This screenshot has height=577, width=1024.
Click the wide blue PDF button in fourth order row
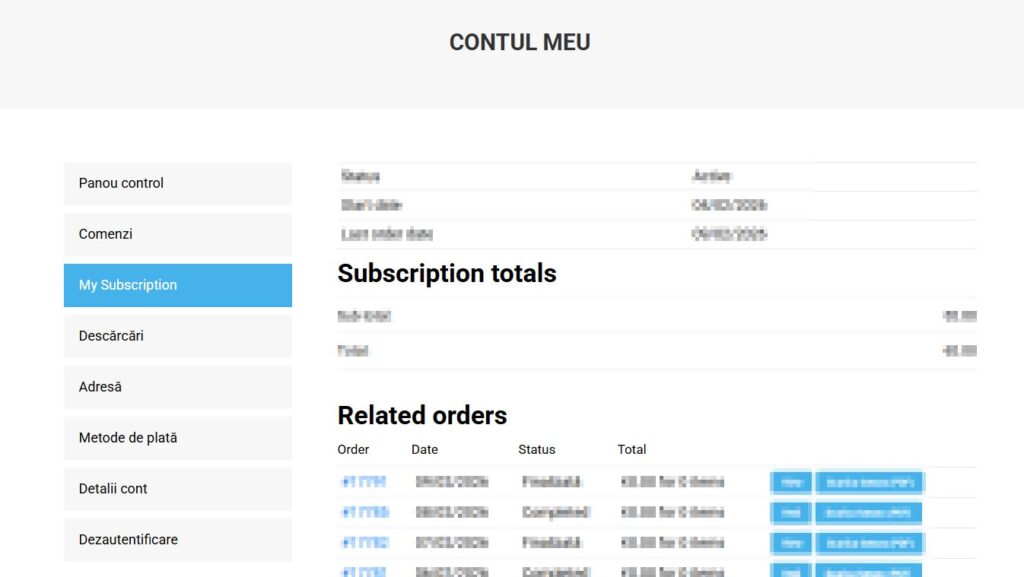pos(868,571)
